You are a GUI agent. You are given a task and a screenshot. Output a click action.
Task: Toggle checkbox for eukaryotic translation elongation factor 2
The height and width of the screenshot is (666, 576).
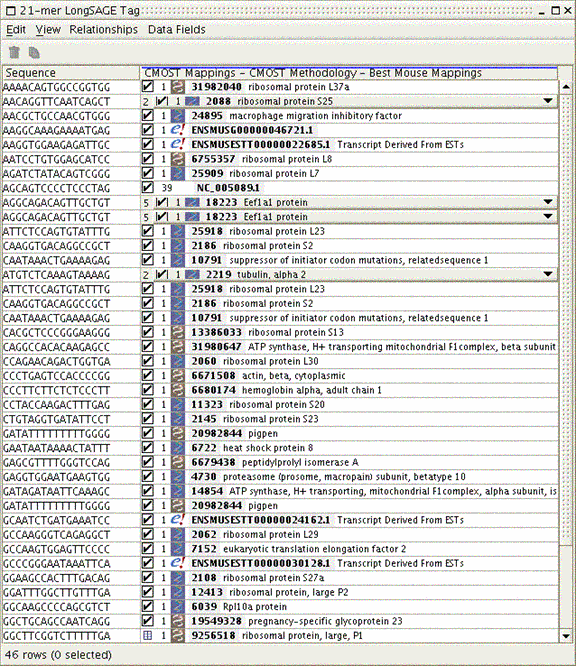[147, 548]
